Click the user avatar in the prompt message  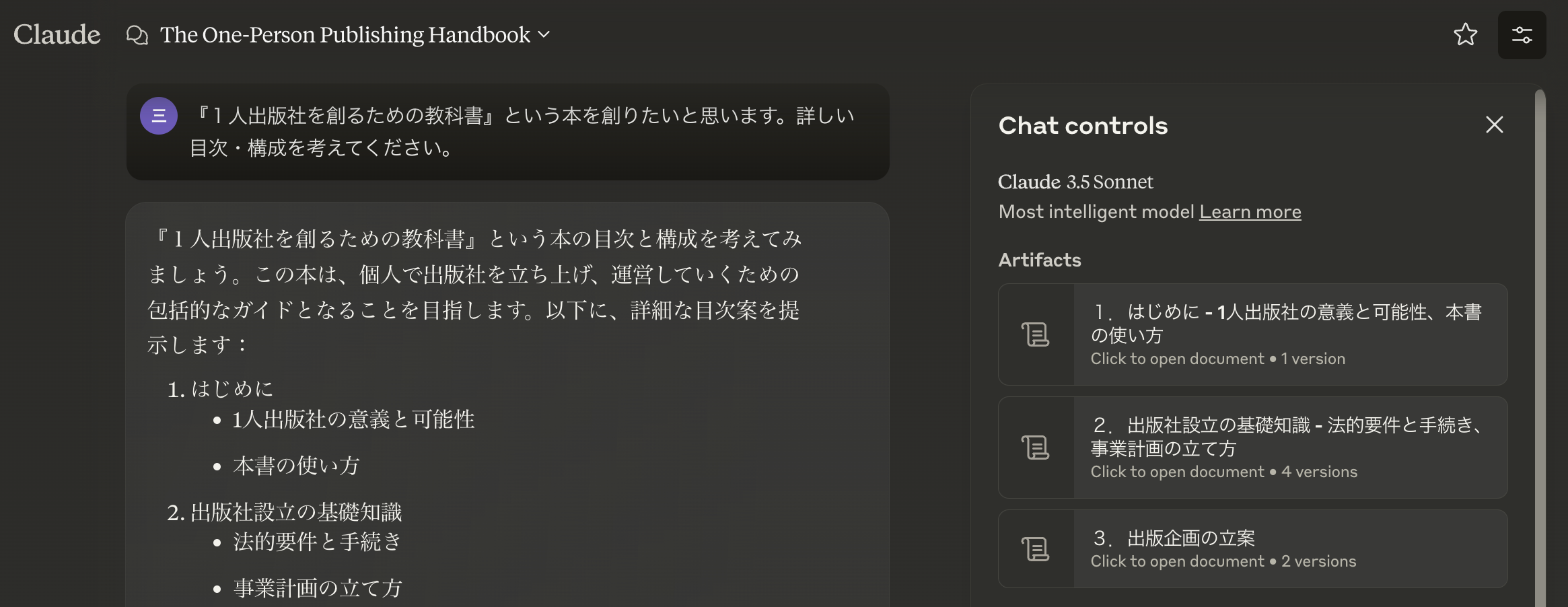click(159, 116)
